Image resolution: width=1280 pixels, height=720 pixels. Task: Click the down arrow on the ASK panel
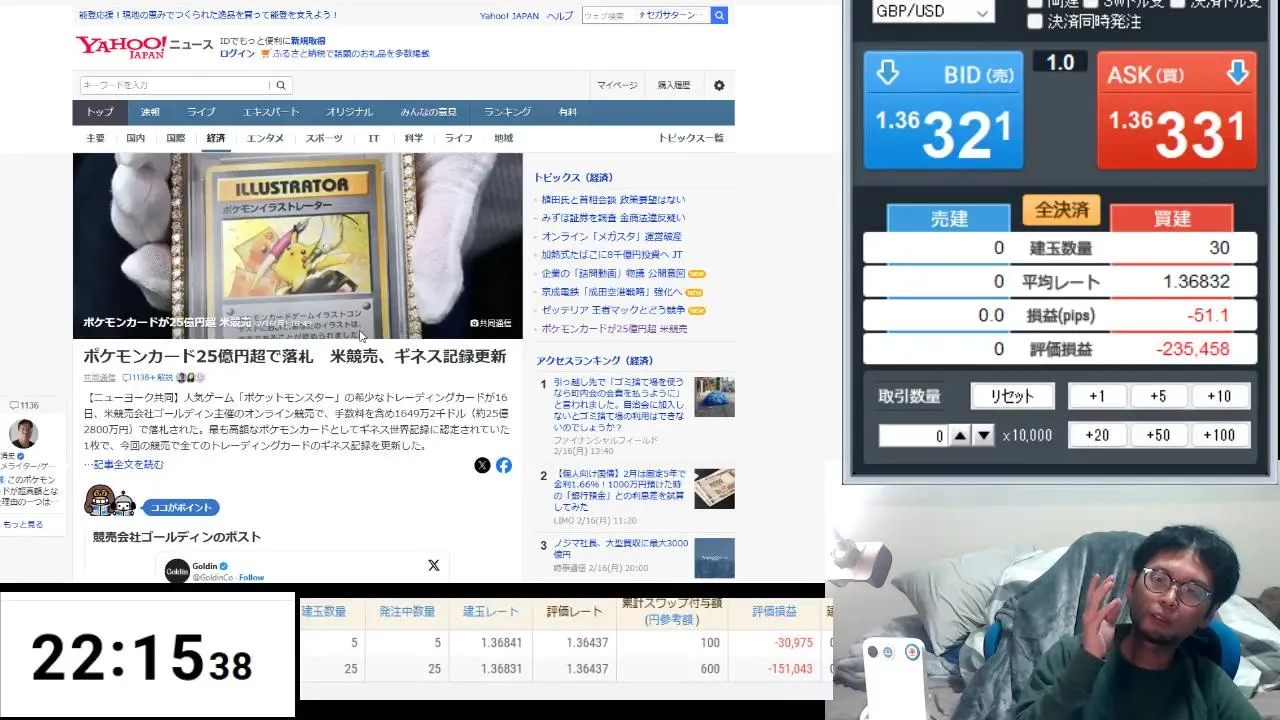tap(1237, 73)
